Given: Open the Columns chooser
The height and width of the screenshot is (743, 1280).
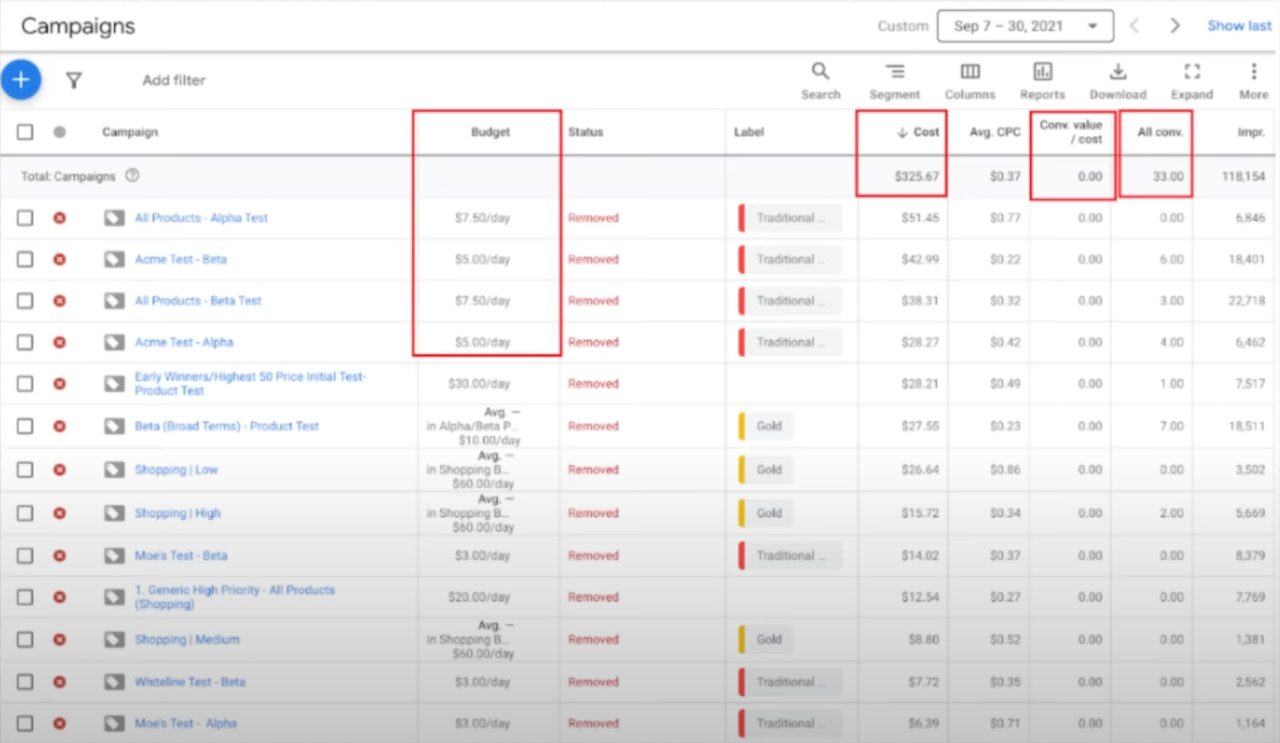Looking at the screenshot, I should pyautogui.click(x=969, y=72).
